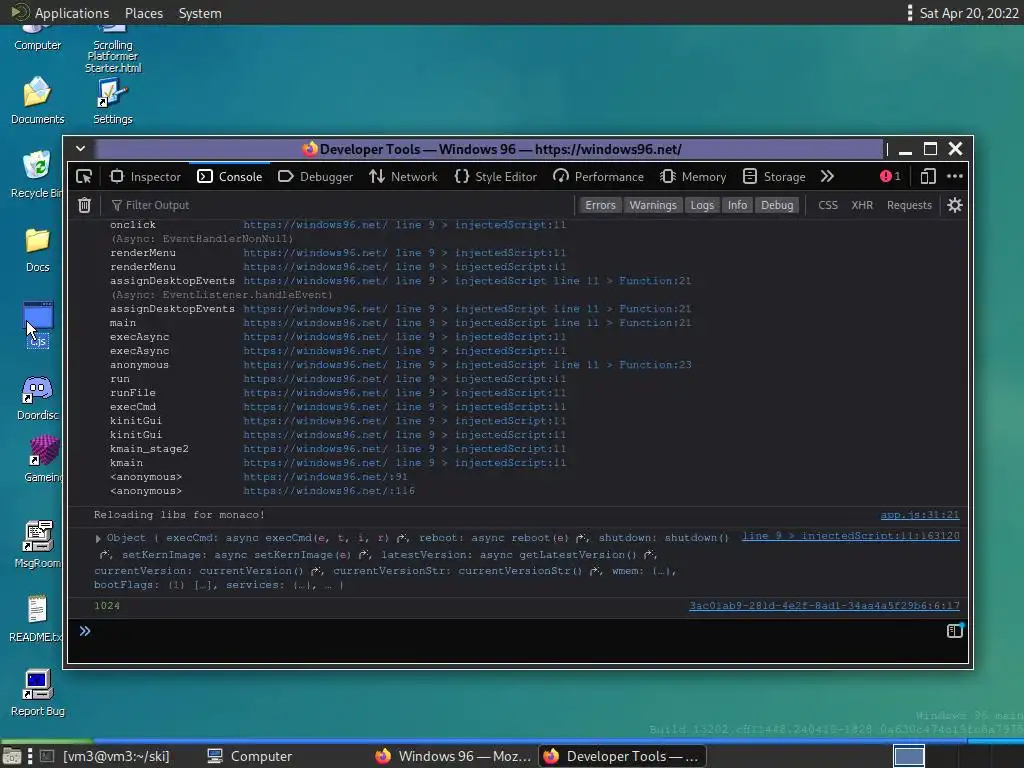Switch to the Console tab
Screen dimensions: 1024x768
[230, 176]
